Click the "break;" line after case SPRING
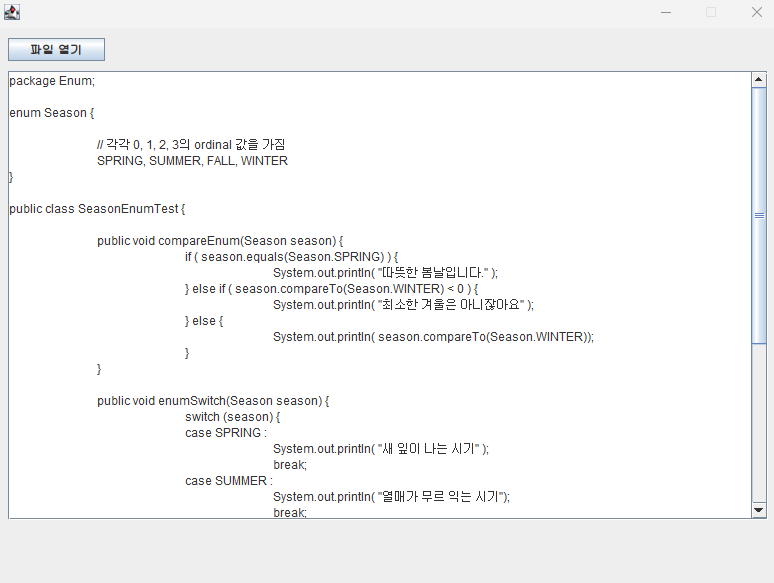Image resolution: width=774 pixels, height=583 pixels. pos(290,465)
